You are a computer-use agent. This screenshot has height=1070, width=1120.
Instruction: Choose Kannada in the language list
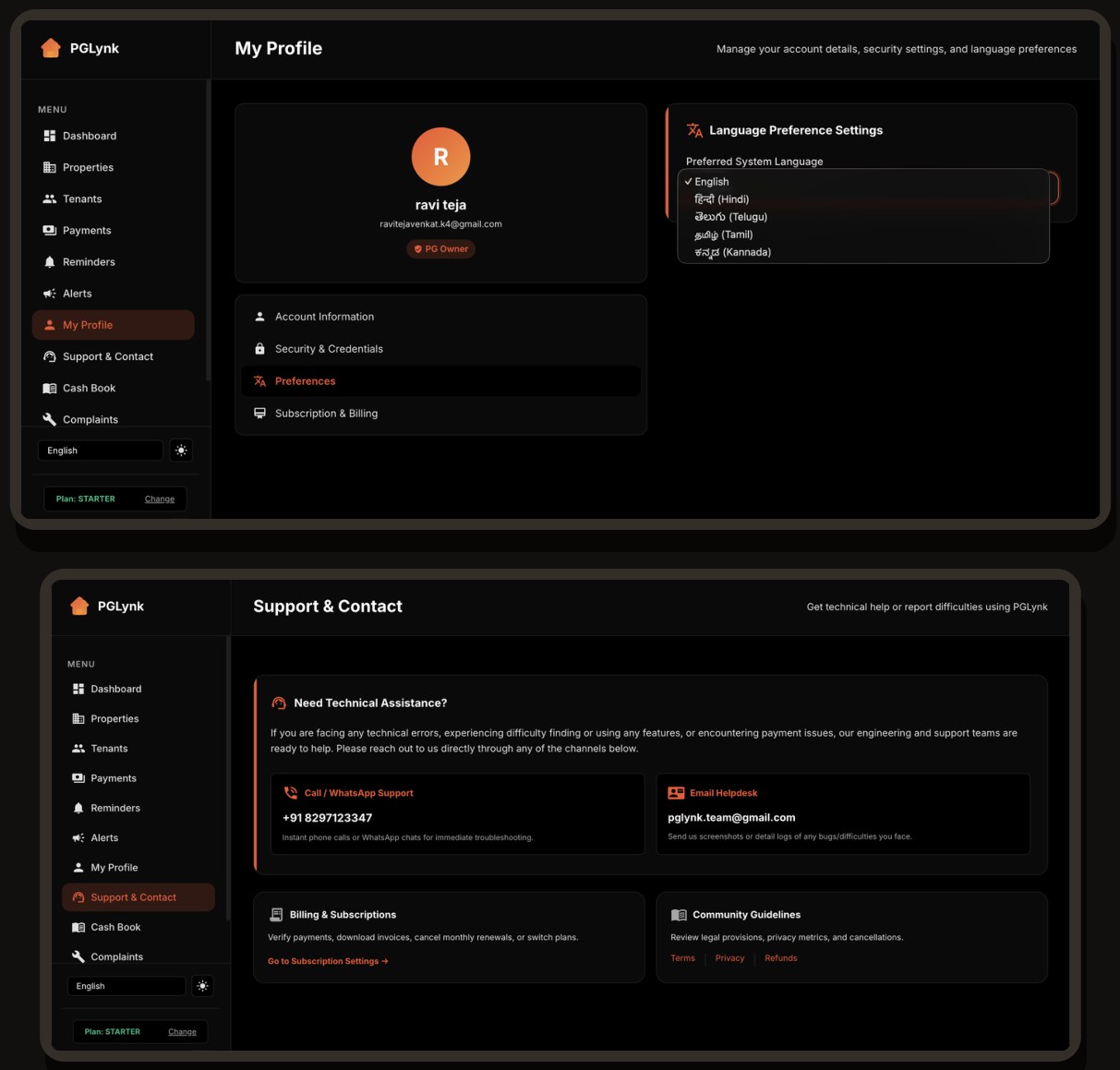pyautogui.click(x=863, y=252)
